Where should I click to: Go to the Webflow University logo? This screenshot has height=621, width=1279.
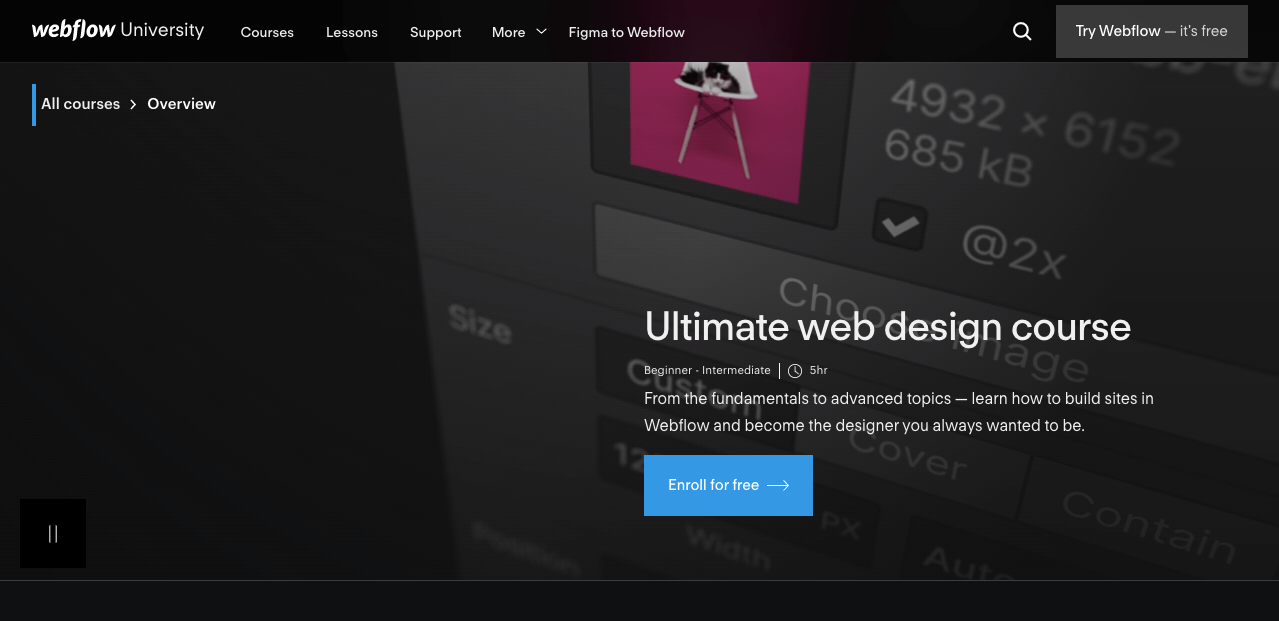(x=117, y=30)
